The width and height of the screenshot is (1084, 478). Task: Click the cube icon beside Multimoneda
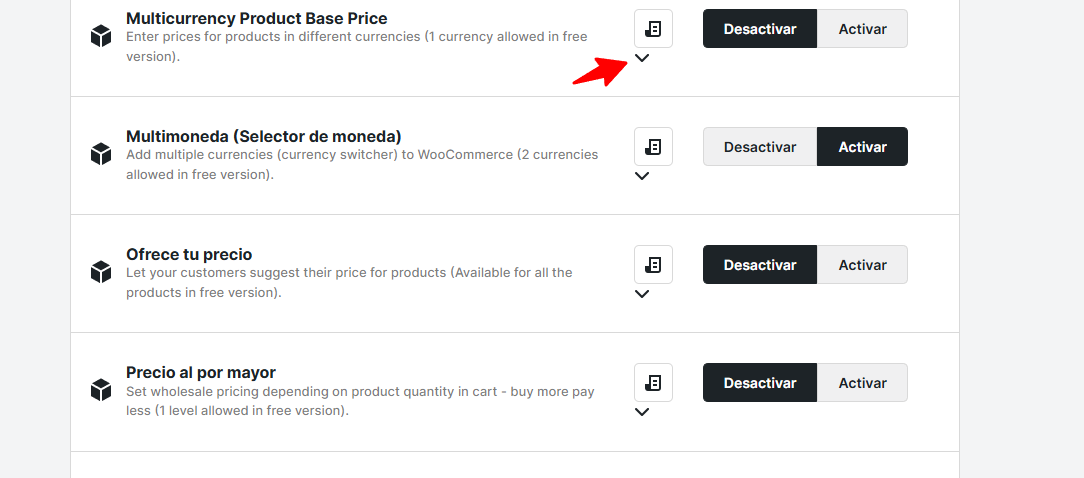(x=100, y=154)
